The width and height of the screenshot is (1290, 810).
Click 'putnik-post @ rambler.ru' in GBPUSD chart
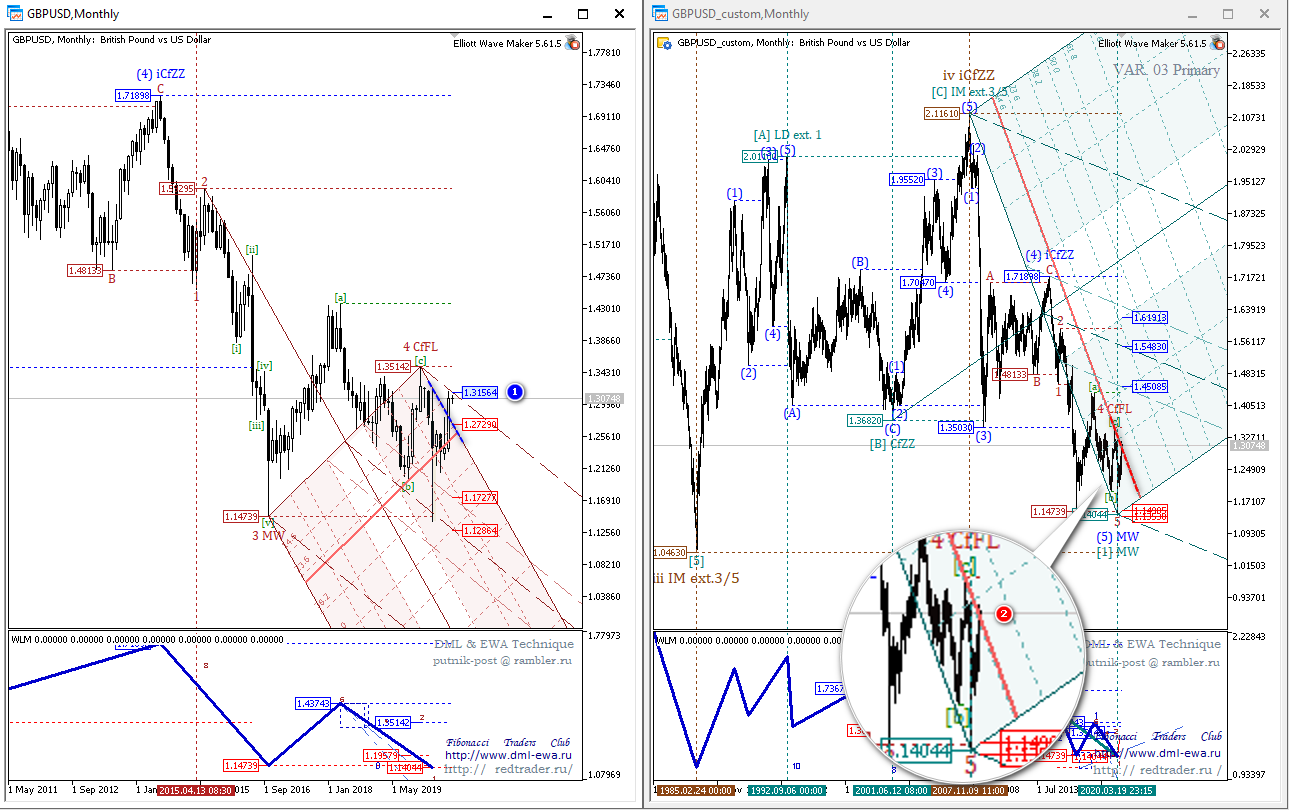click(503, 661)
